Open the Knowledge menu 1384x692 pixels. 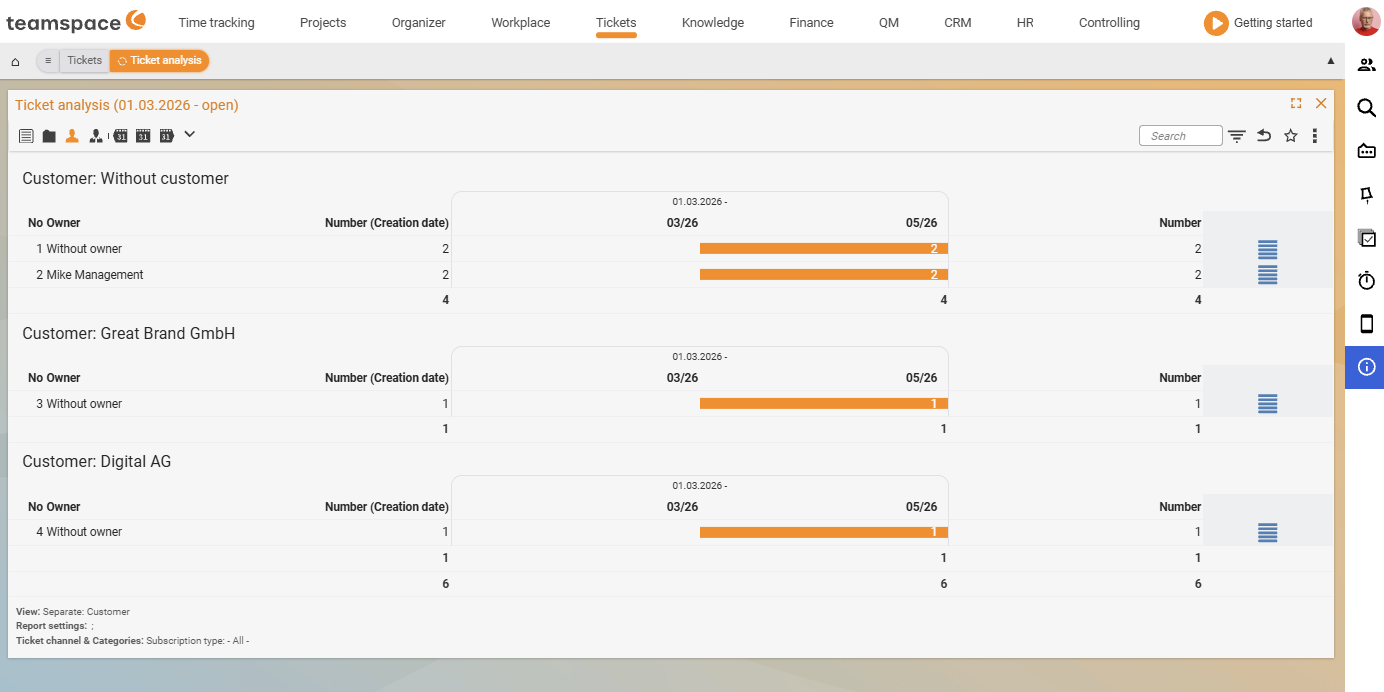pyautogui.click(x=713, y=23)
